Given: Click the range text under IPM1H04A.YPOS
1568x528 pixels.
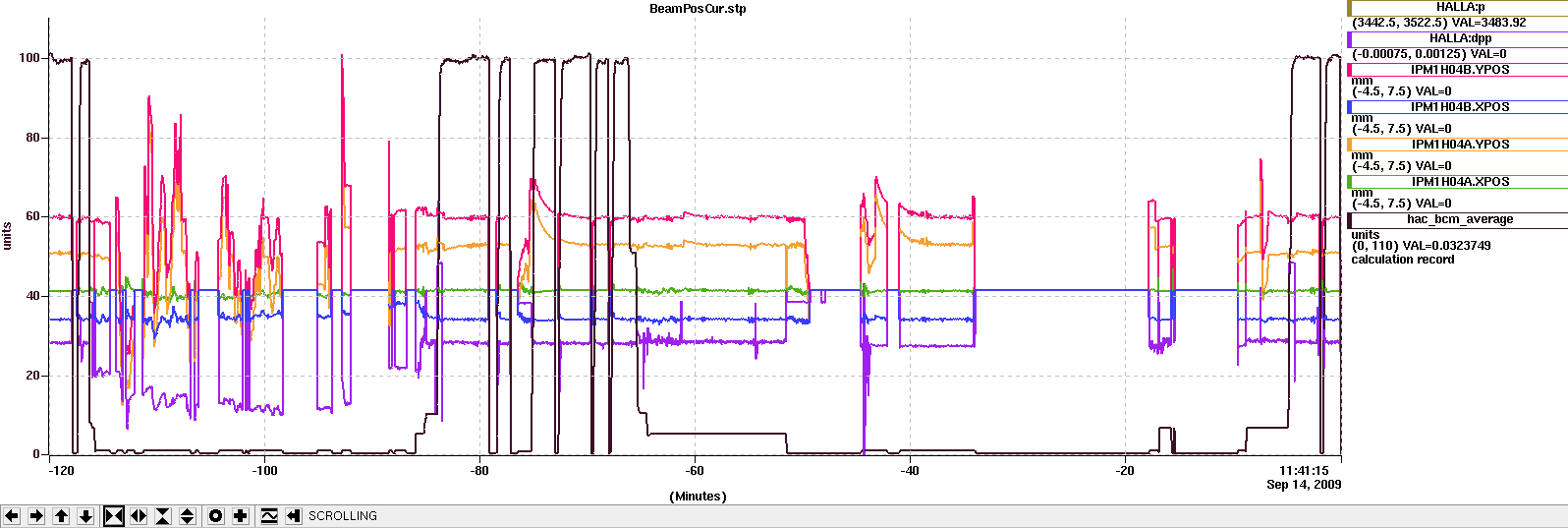Looking at the screenshot, I should [x=1401, y=166].
